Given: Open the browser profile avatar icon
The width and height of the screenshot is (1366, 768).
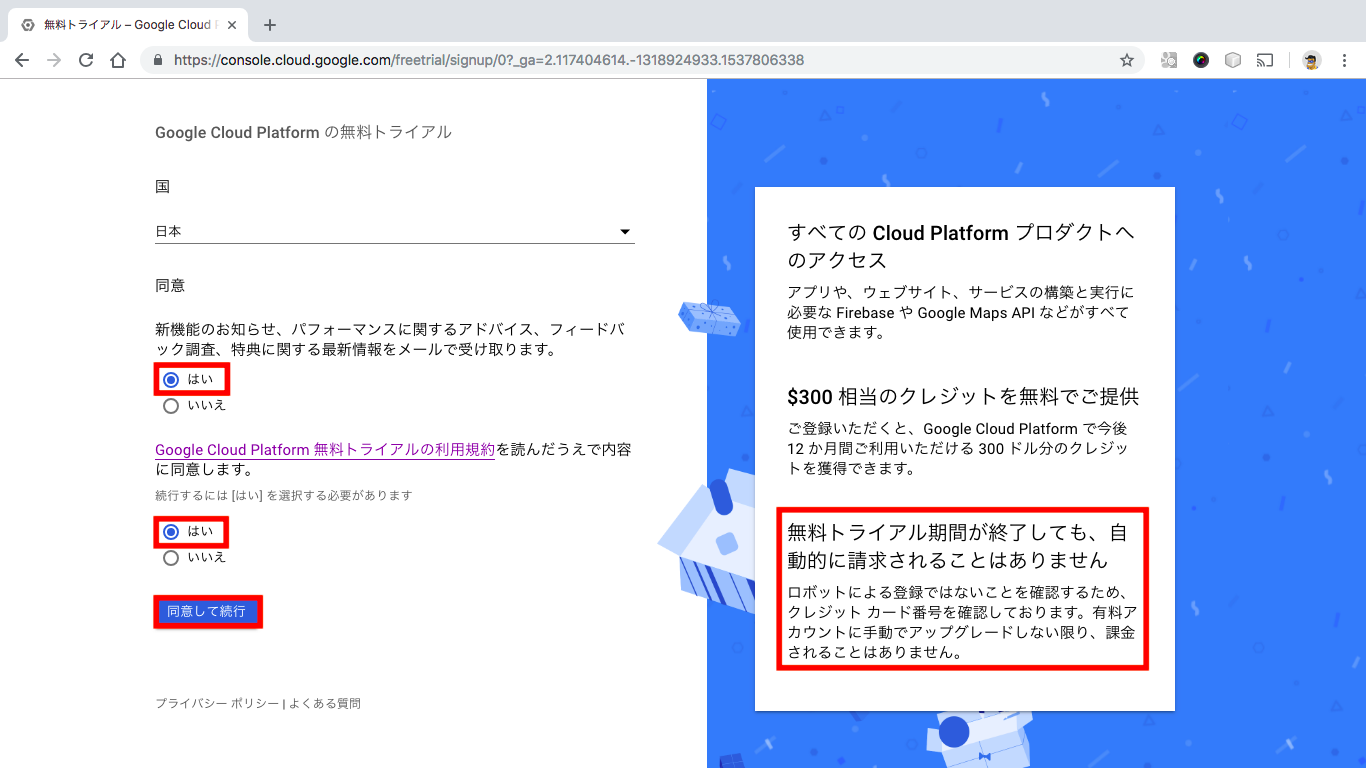Looking at the screenshot, I should pyautogui.click(x=1308, y=60).
